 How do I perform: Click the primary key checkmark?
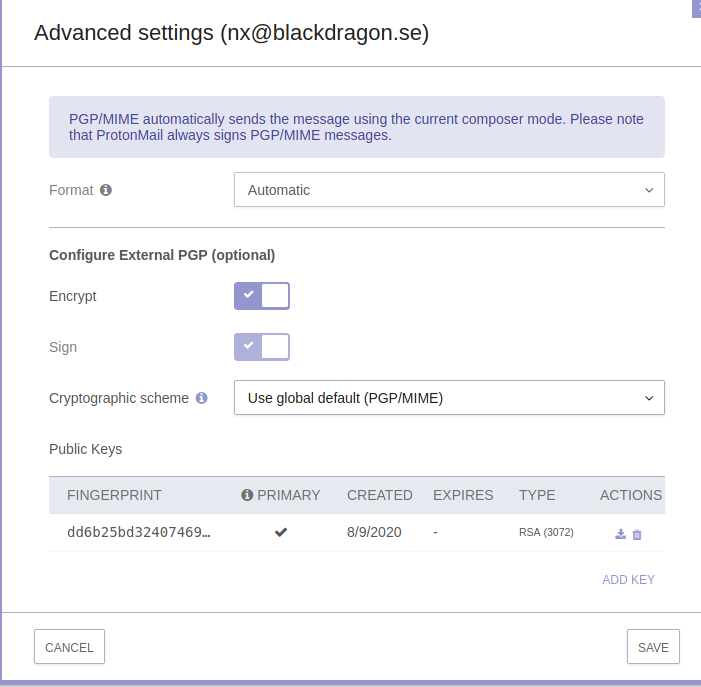281,532
